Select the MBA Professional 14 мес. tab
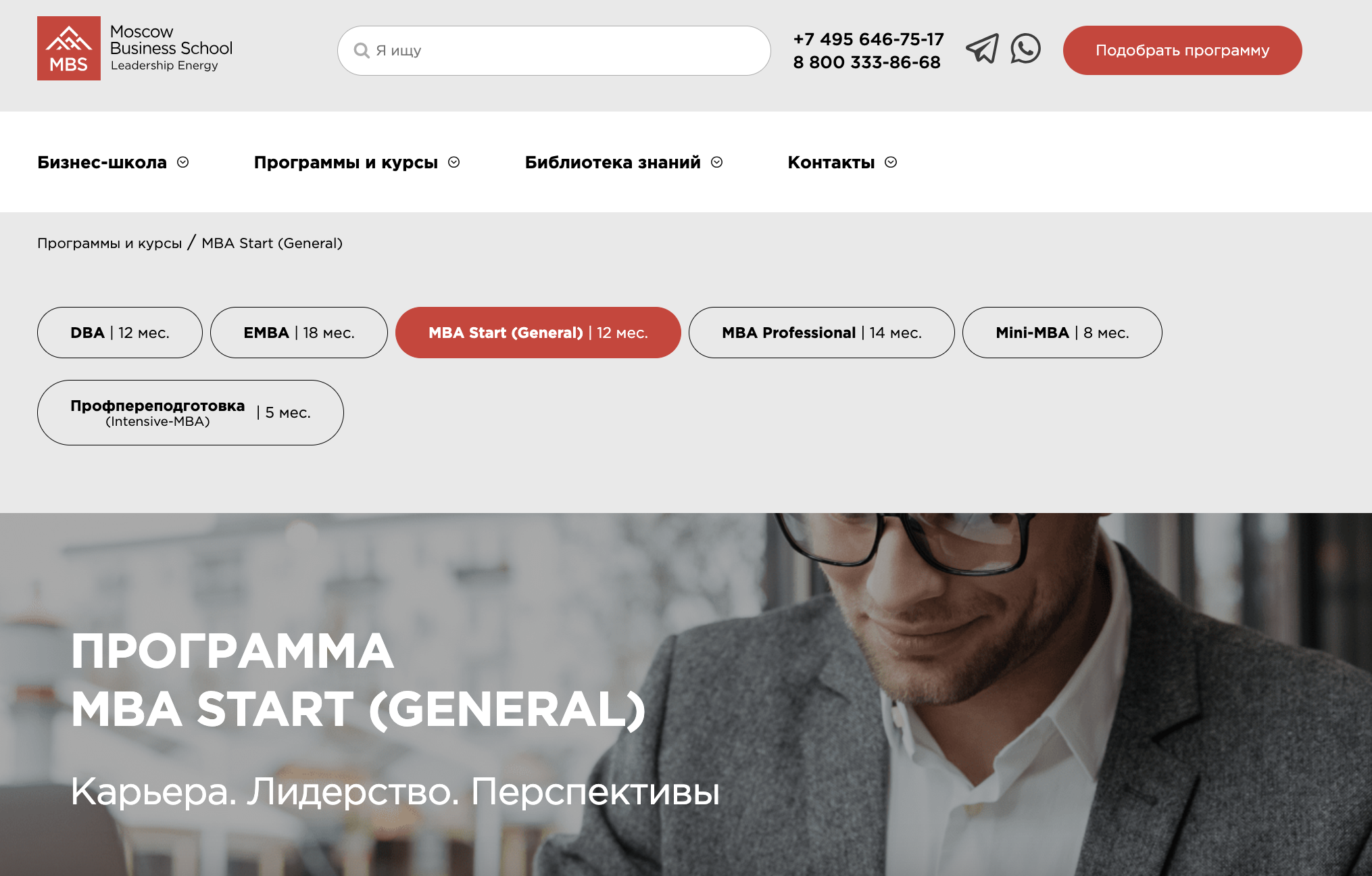1372x876 pixels. click(x=822, y=333)
